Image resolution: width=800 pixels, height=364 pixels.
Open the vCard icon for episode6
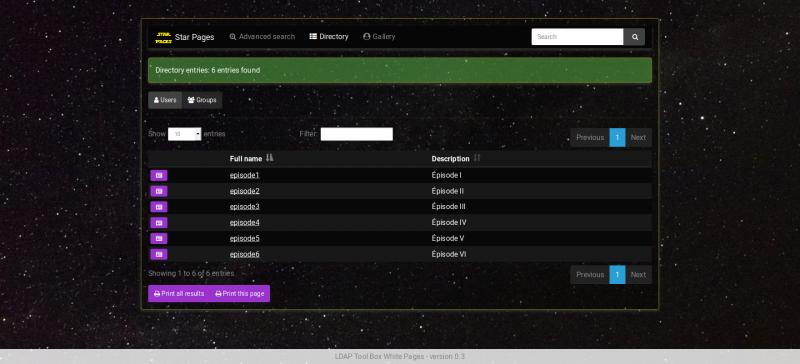[159, 254]
